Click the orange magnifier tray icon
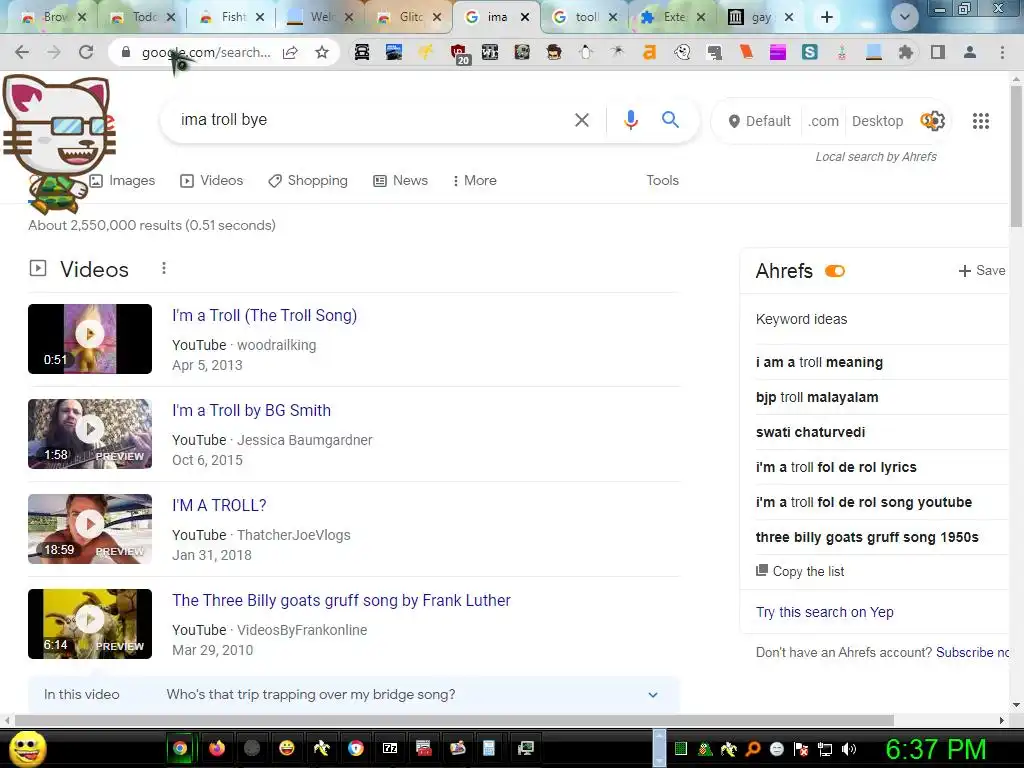The width and height of the screenshot is (1024, 768). (752, 749)
